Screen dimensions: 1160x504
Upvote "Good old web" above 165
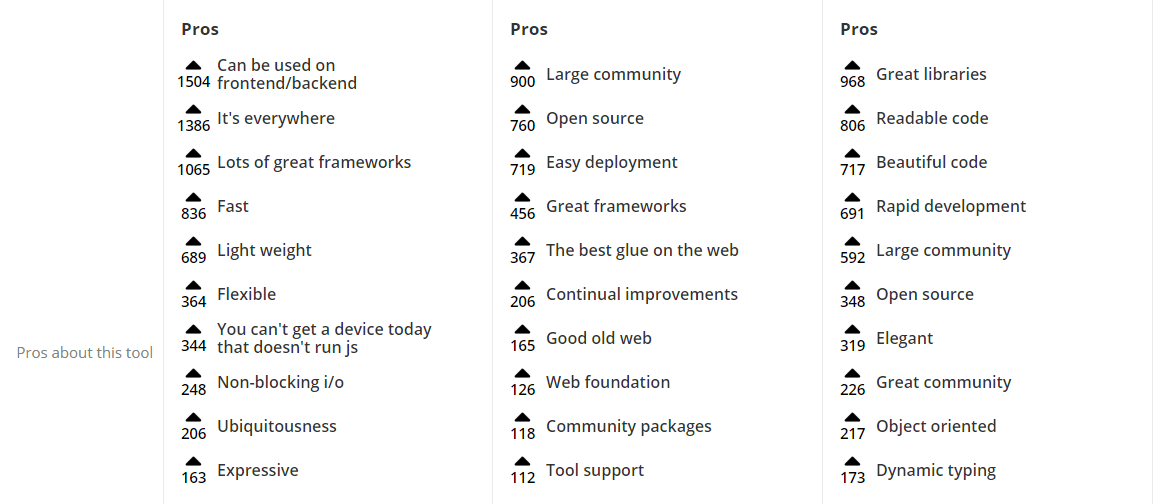point(522,330)
